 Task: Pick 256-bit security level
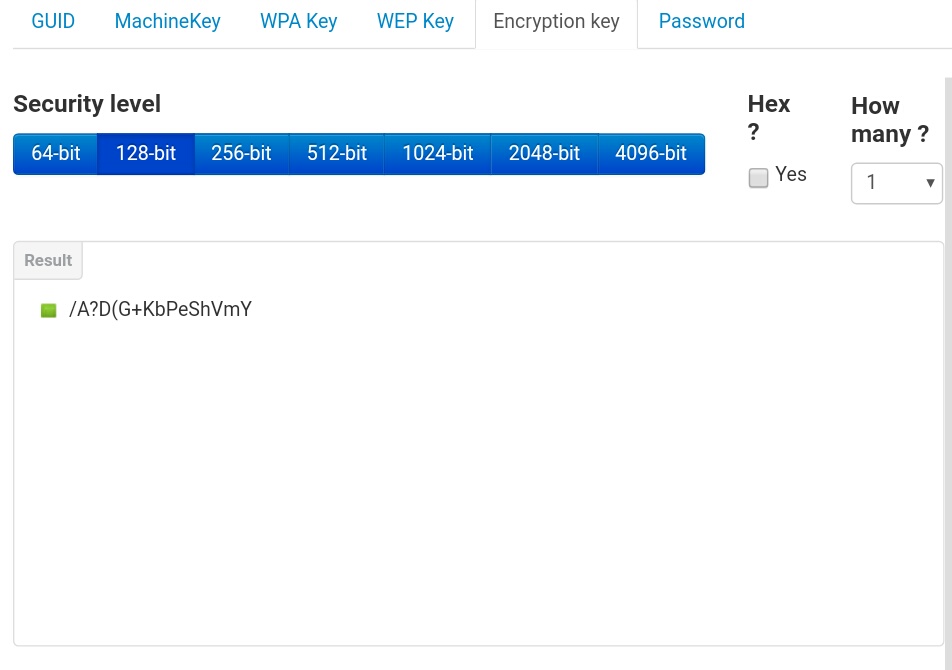coord(241,154)
